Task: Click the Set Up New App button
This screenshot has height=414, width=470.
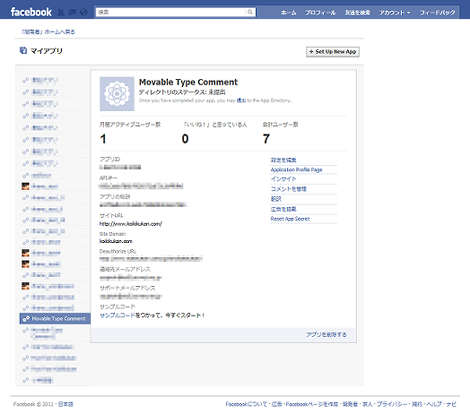Action: pyautogui.click(x=333, y=52)
